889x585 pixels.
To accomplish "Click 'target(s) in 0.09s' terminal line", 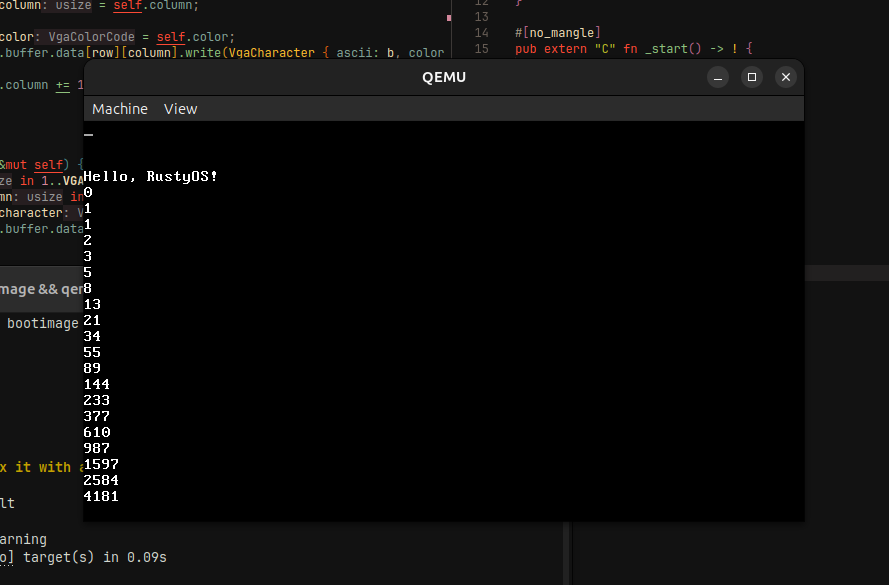I will point(95,557).
